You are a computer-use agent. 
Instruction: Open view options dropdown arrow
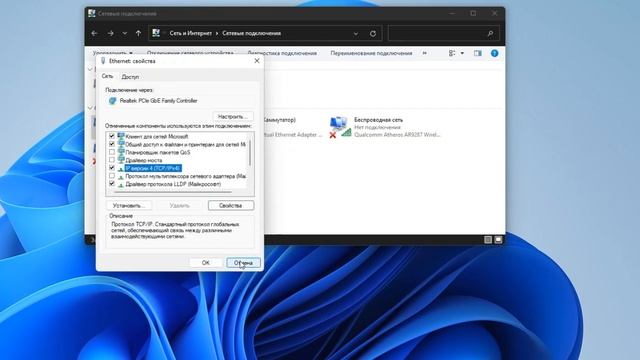[462, 53]
